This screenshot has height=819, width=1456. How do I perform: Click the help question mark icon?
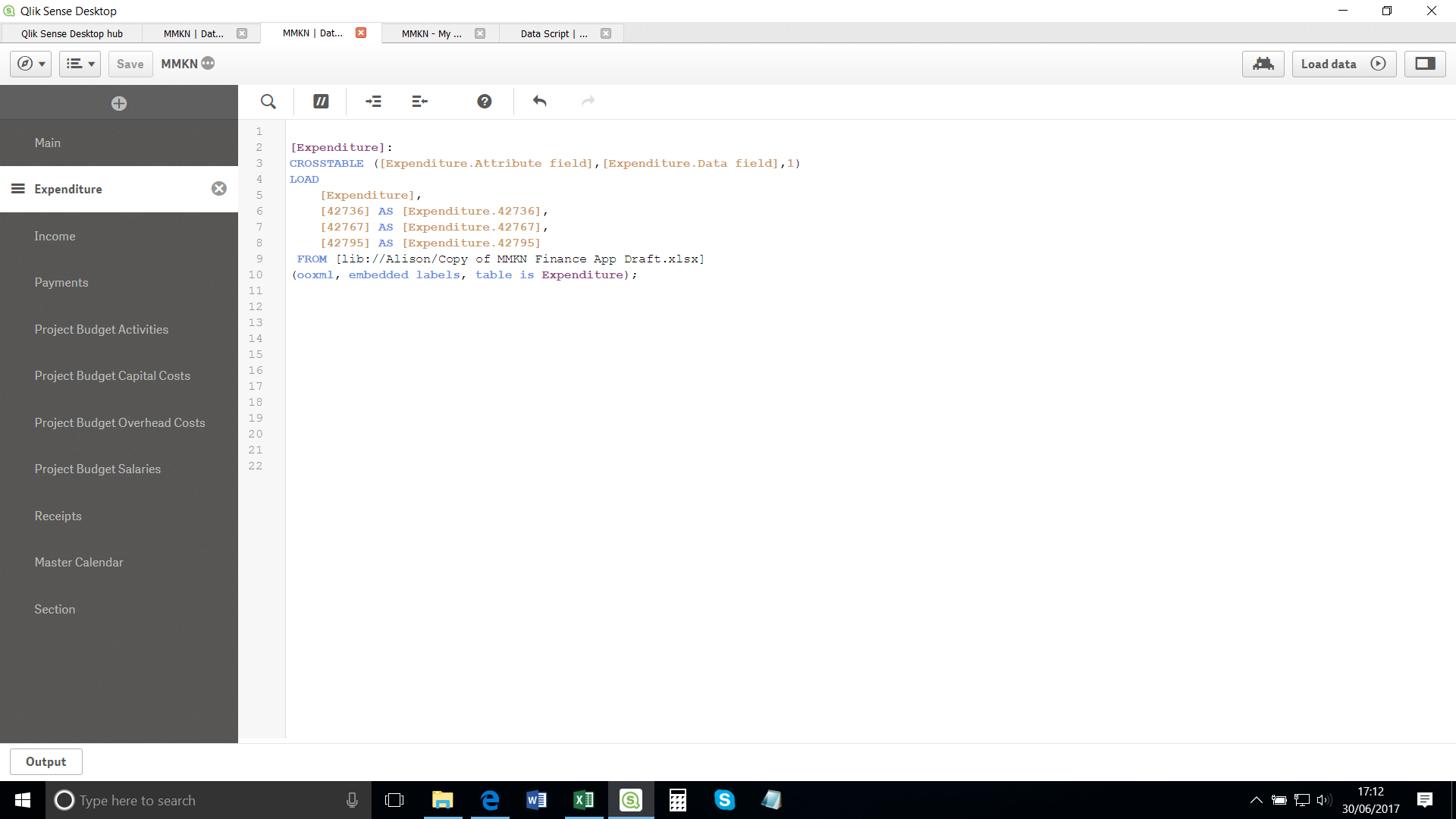click(484, 100)
